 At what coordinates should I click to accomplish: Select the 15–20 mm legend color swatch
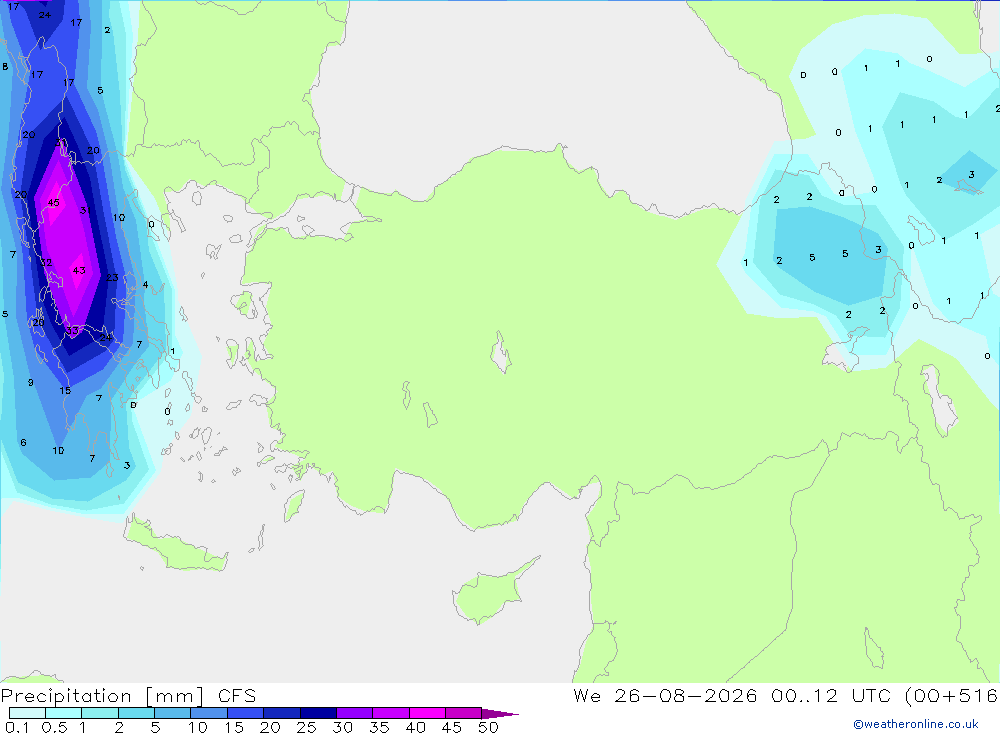coord(246,713)
